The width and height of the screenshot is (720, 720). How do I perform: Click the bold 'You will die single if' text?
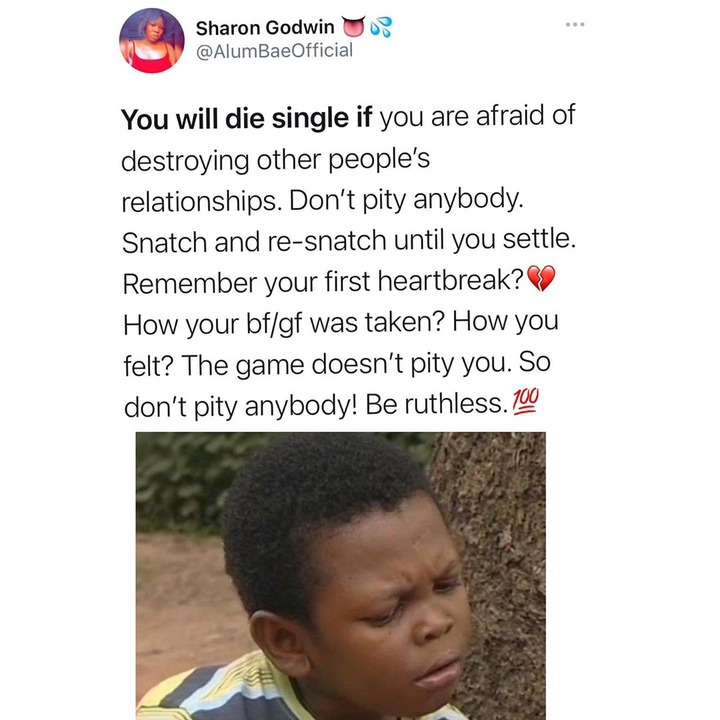[246, 118]
